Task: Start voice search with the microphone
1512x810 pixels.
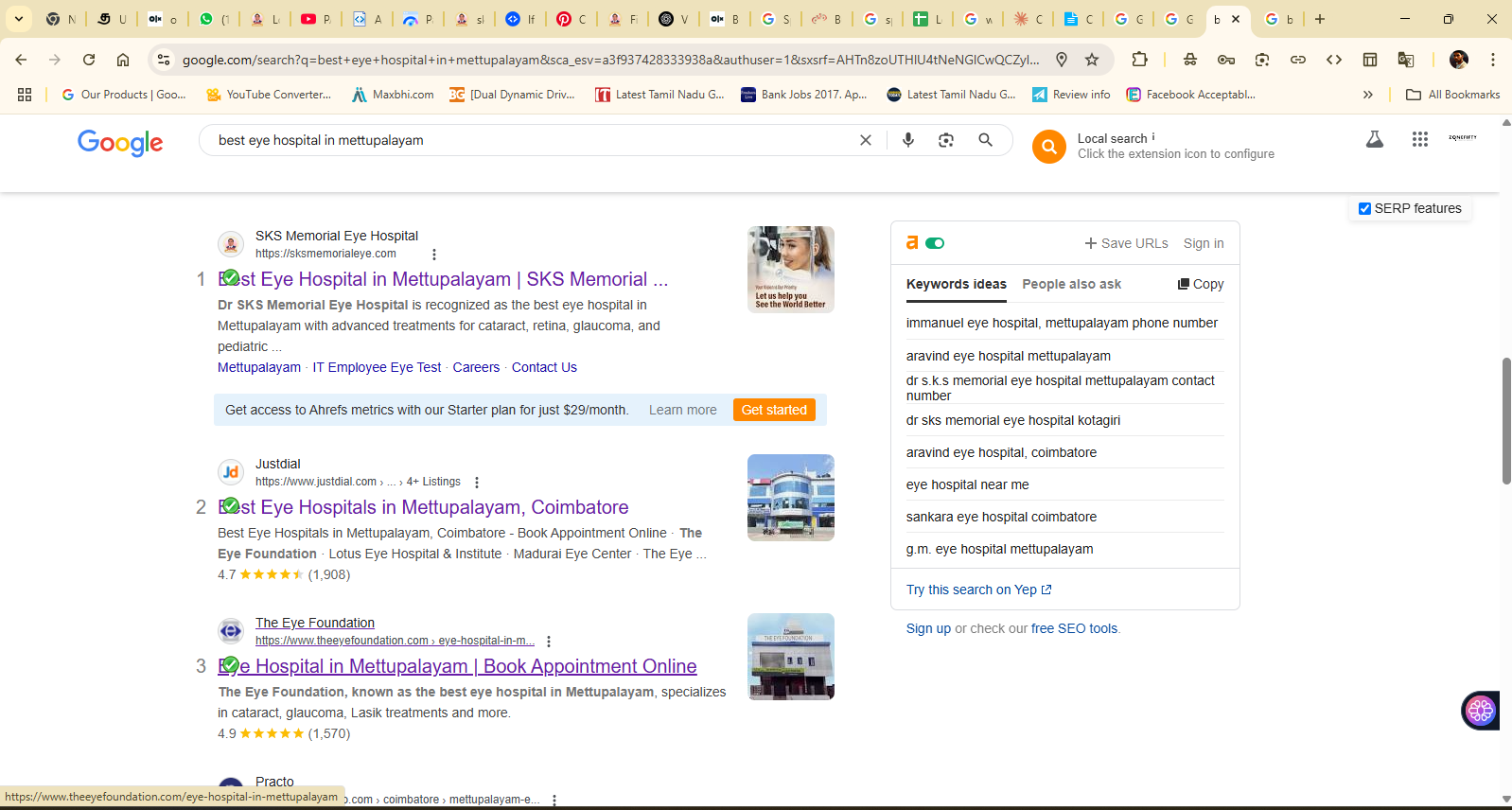Action: tap(908, 140)
